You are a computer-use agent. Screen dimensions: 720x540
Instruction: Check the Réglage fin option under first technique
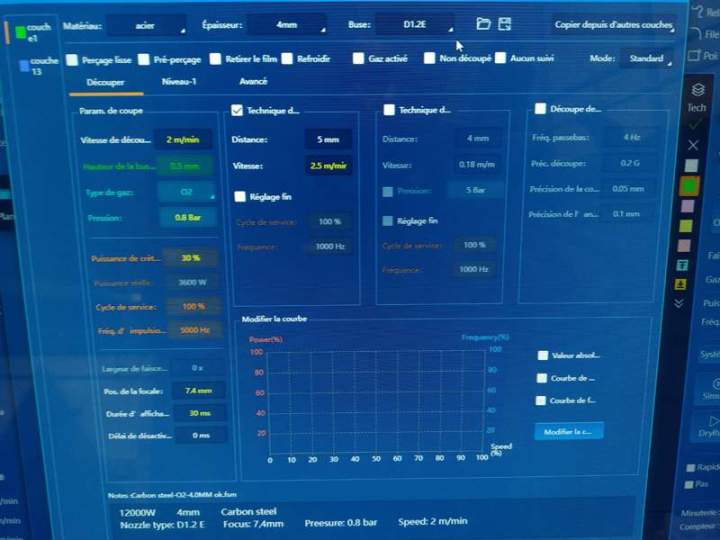pos(239,197)
